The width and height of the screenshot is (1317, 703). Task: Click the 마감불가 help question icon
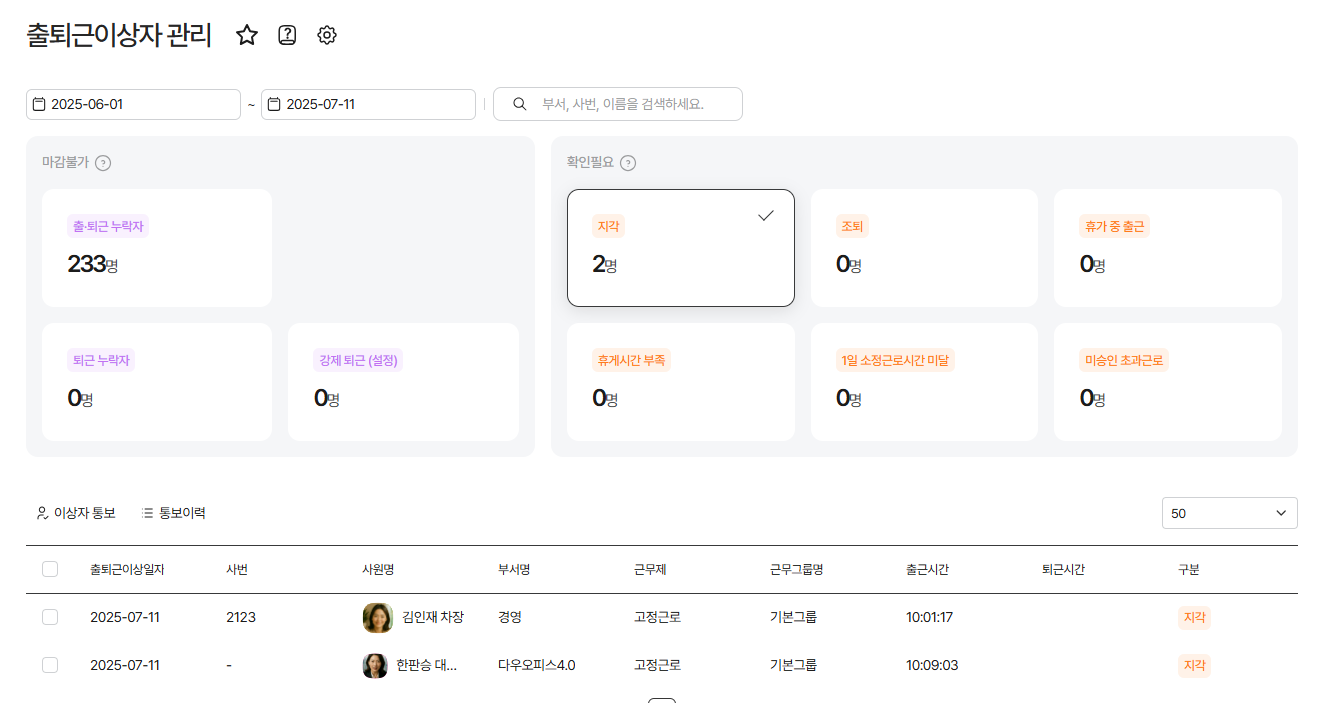coord(103,163)
